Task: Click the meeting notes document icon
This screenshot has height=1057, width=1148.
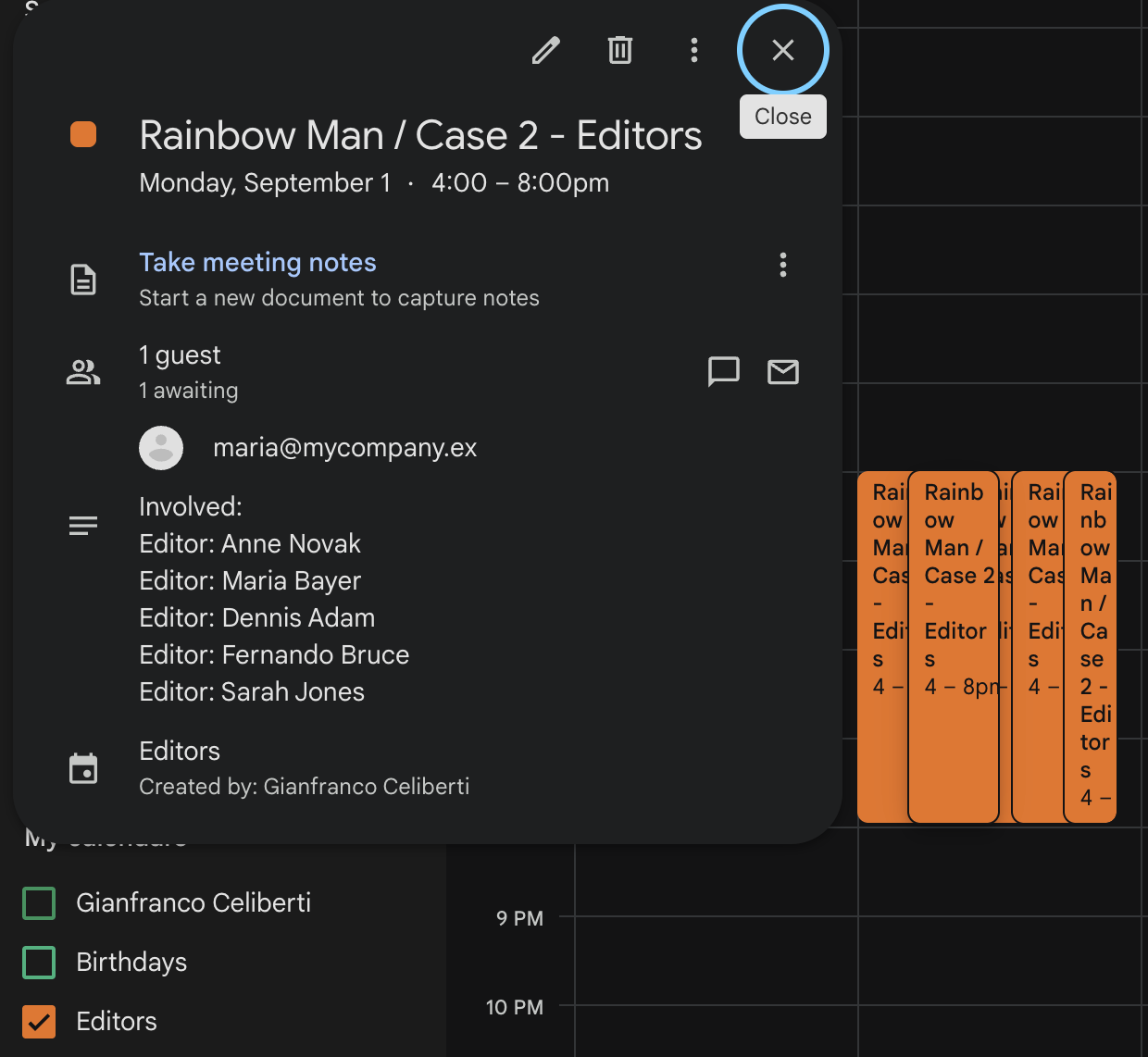Action: pyautogui.click(x=83, y=280)
